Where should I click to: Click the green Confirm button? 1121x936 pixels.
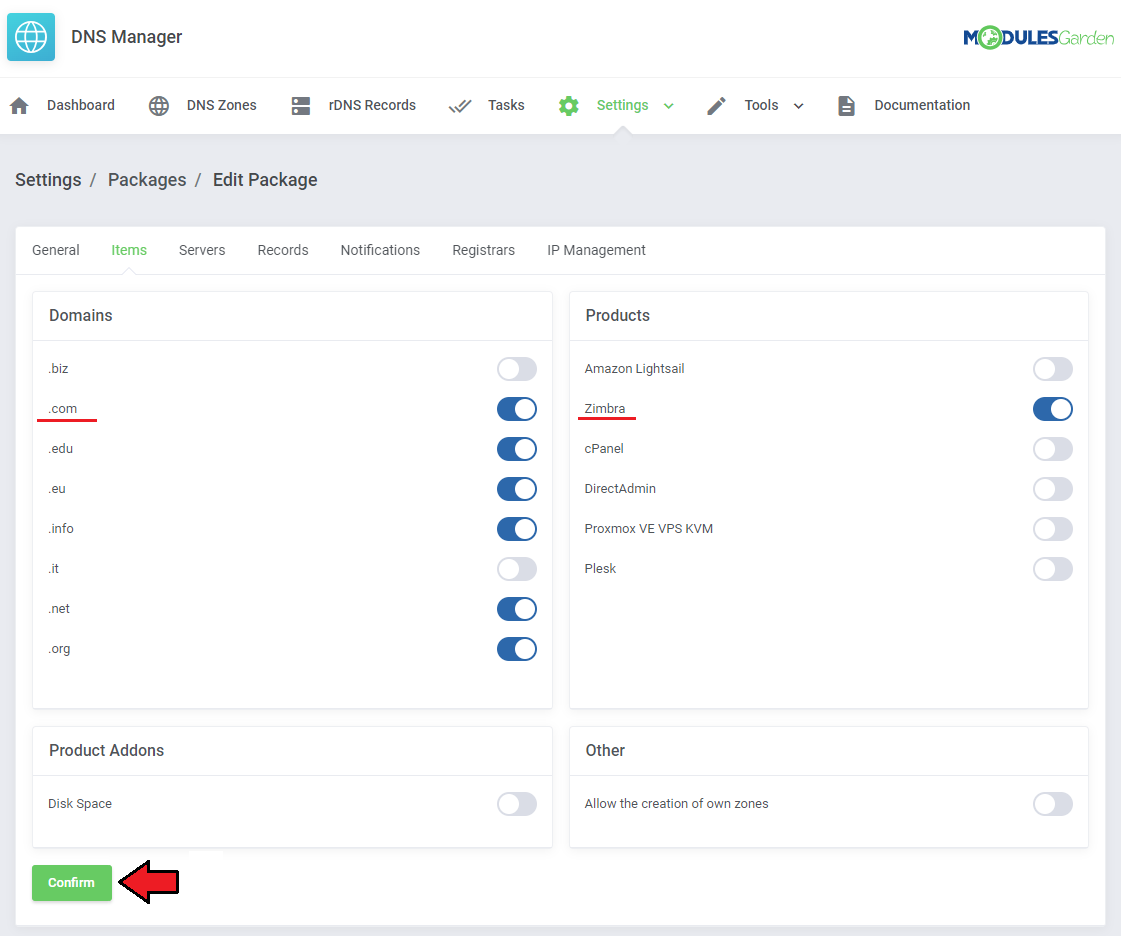pyautogui.click(x=71, y=882)
